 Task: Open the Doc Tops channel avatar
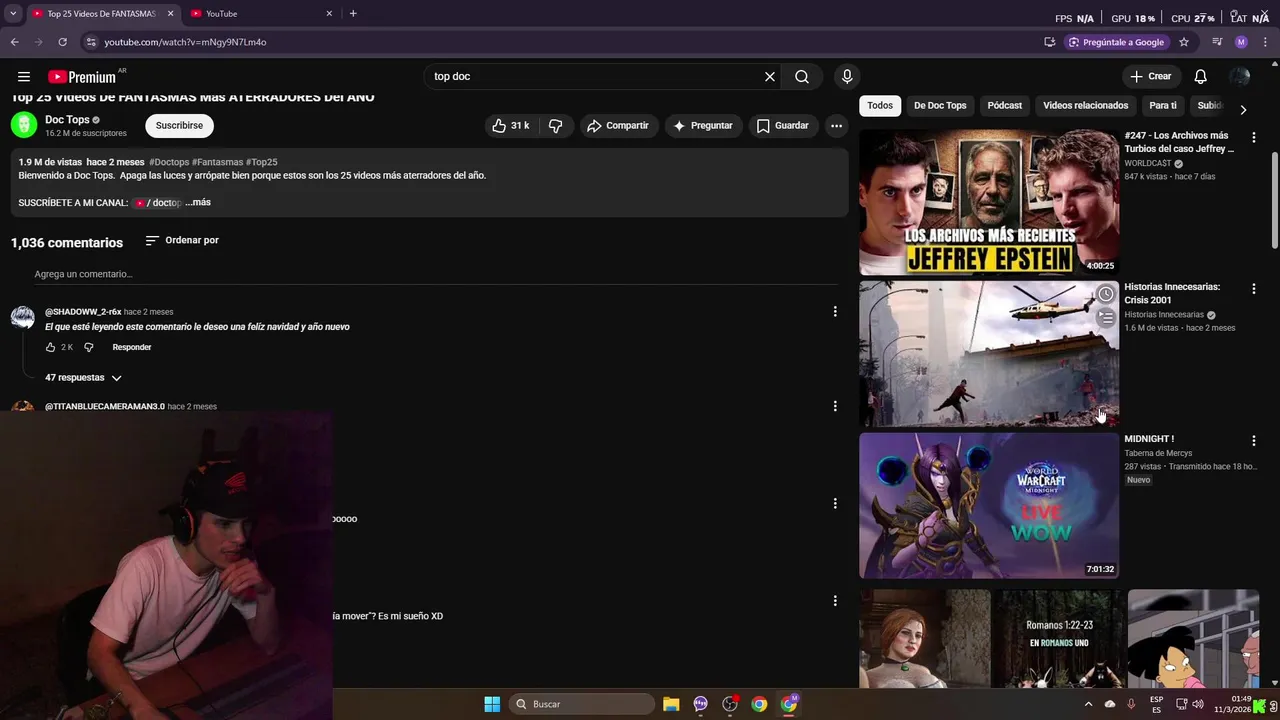(x=24, y=125)
